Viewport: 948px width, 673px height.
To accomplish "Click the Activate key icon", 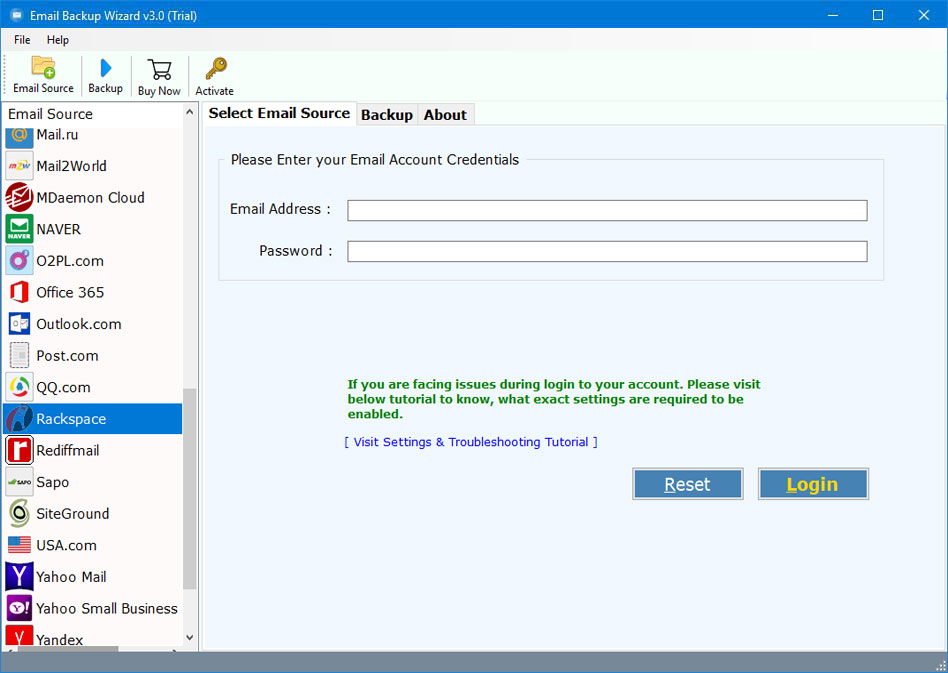I will pos(216,68).
